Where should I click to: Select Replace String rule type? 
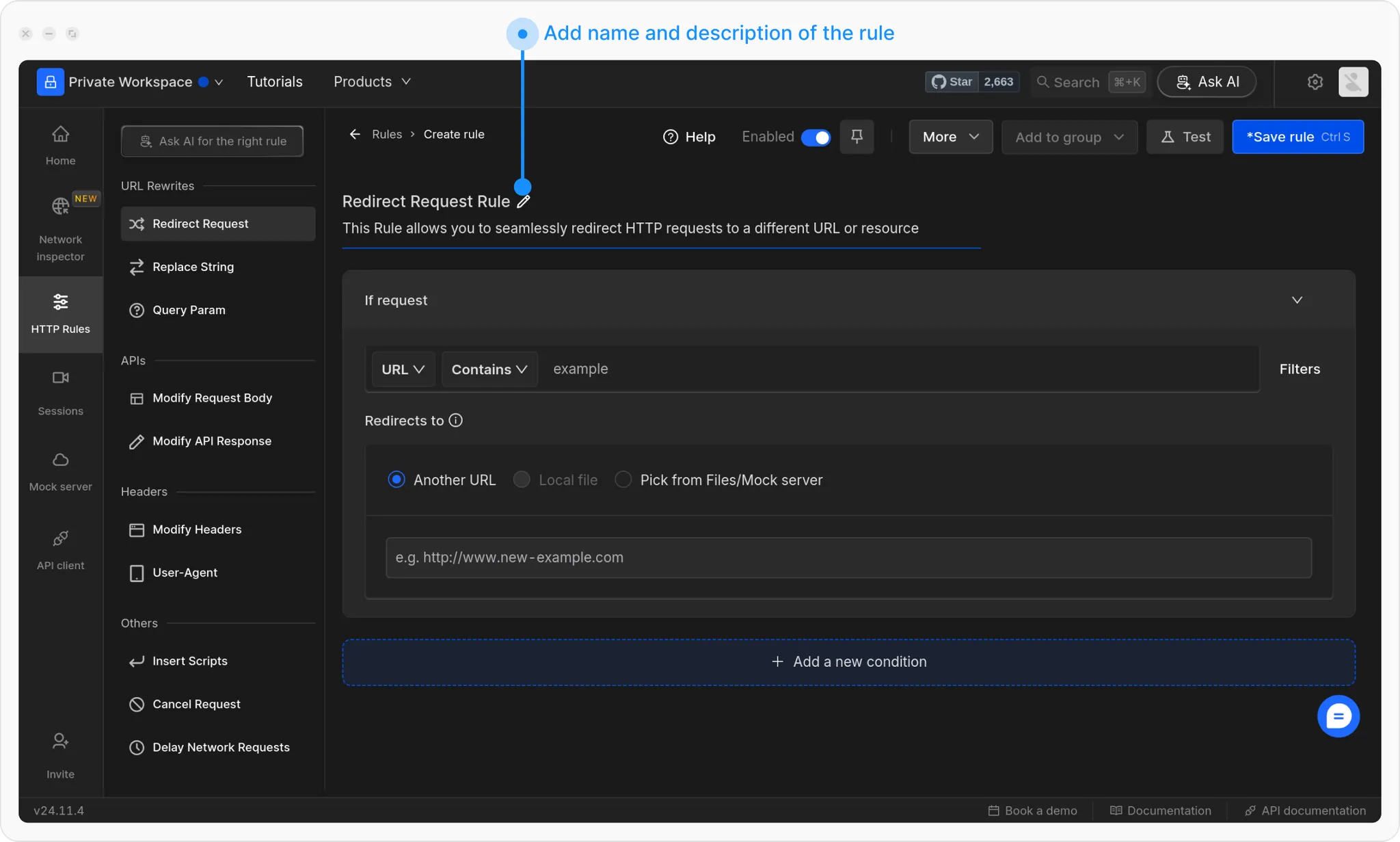[193, 267]
